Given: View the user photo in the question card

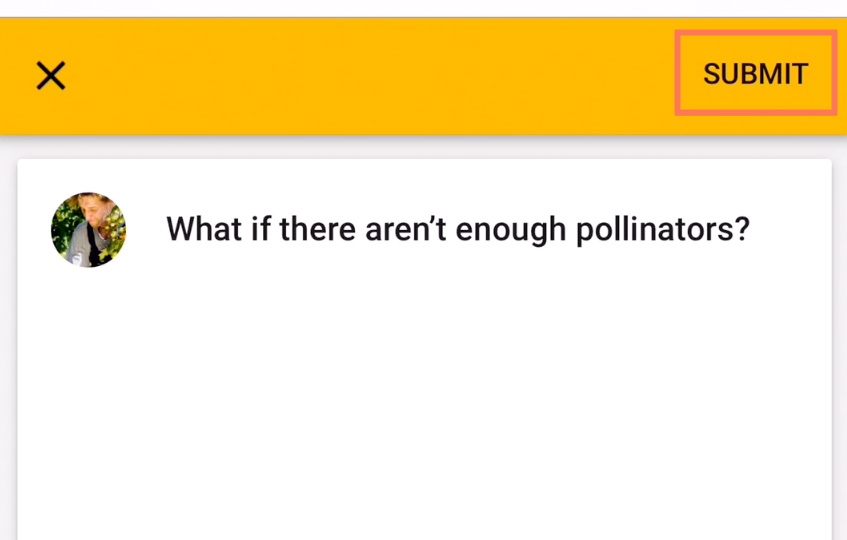Looking at the screenshot, I should point(88,230).
